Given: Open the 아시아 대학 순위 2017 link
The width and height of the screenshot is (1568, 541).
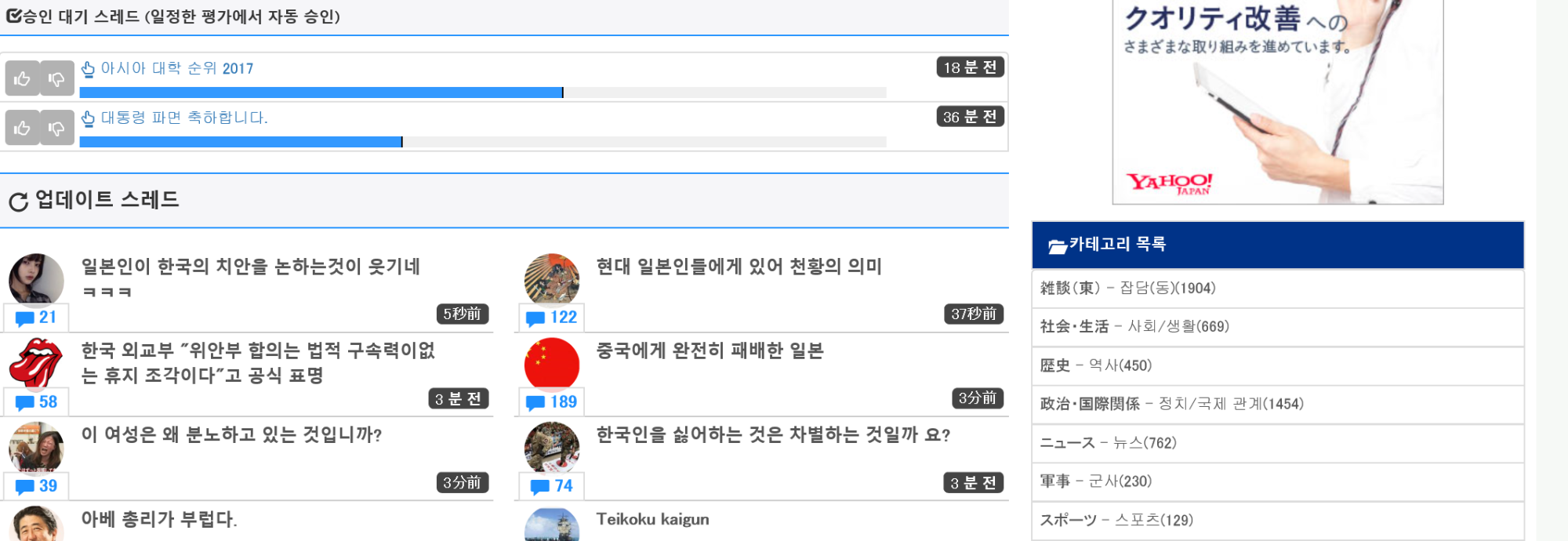Looking at the screenshot, I should pyautogui.click(x=176, y=69).
